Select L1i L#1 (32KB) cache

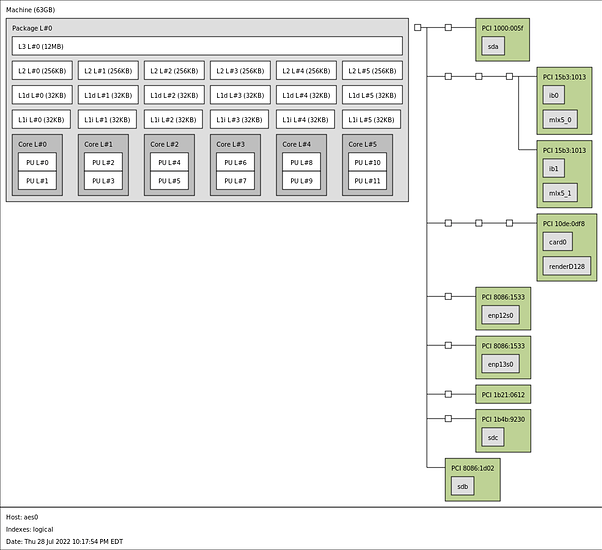107,119
